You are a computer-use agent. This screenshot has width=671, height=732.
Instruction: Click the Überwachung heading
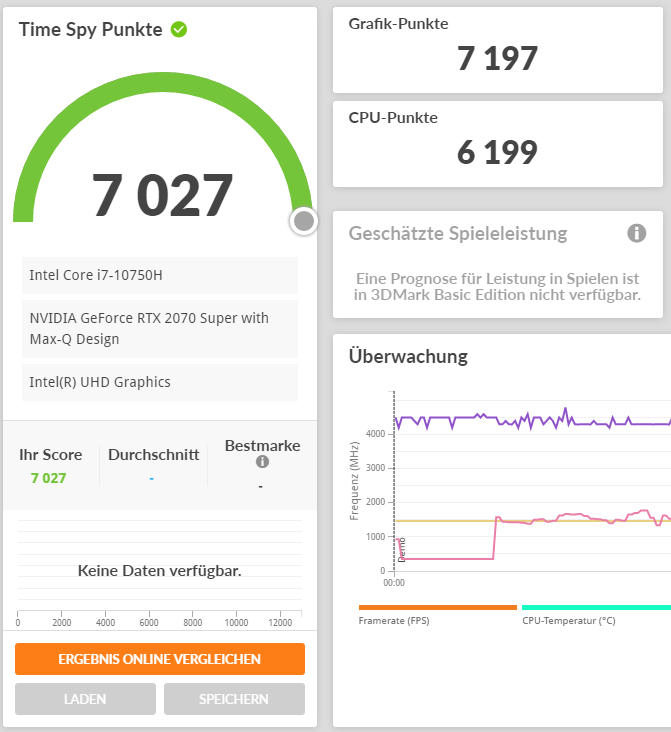coord(408,357)
